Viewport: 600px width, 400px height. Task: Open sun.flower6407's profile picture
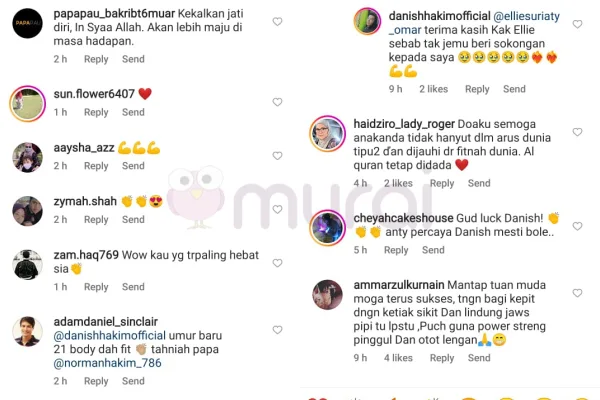coord(28,104)
